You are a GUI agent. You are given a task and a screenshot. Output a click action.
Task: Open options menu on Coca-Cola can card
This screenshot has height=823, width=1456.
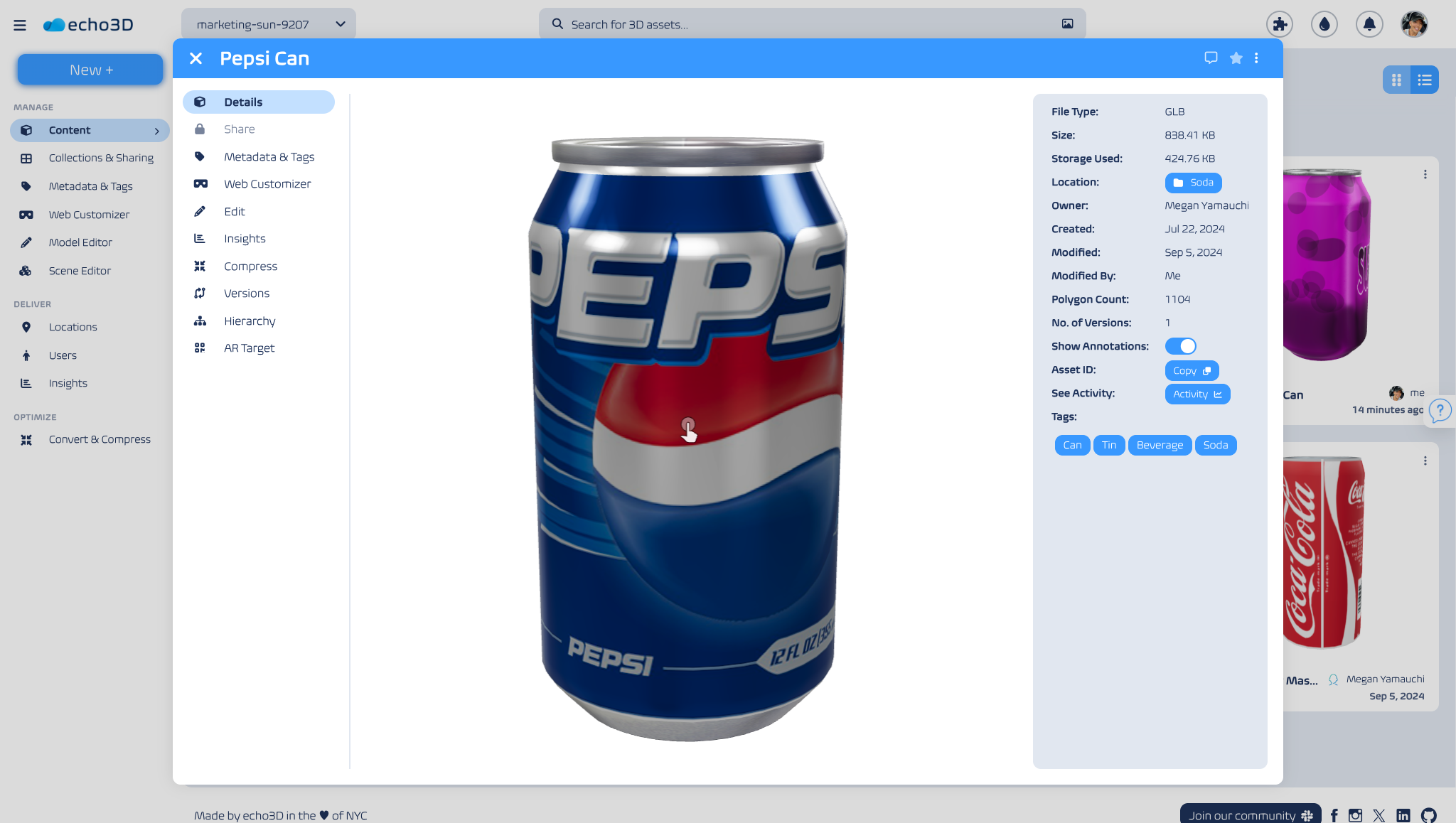tap(1425, 461)
